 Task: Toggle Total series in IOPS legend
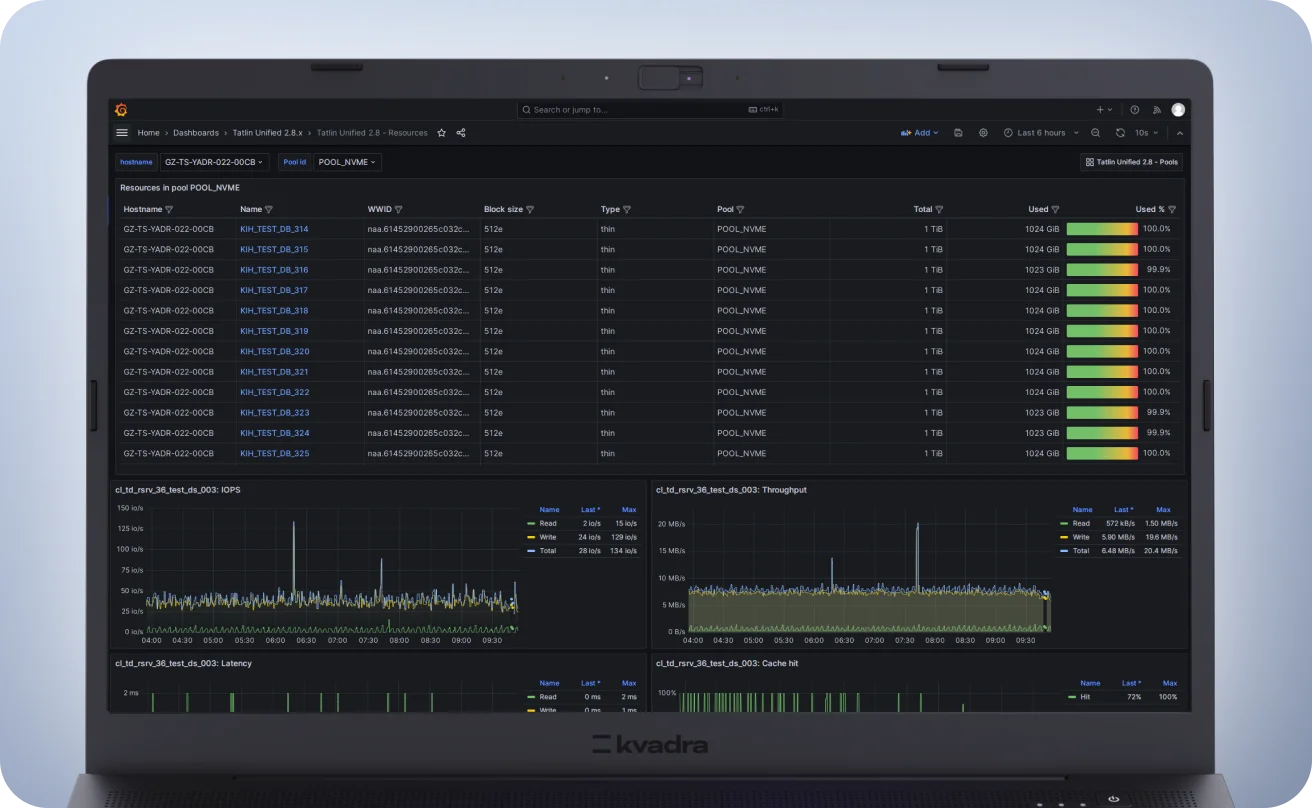pos(548,551)
